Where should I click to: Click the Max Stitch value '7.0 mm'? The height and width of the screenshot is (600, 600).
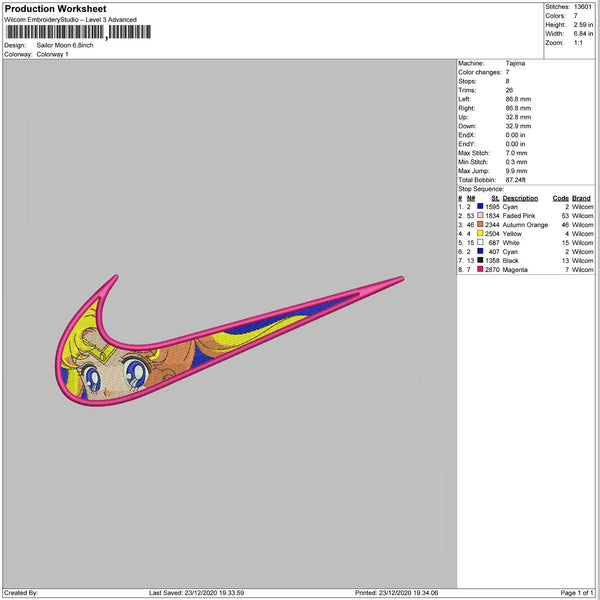(x=516, y=153)
